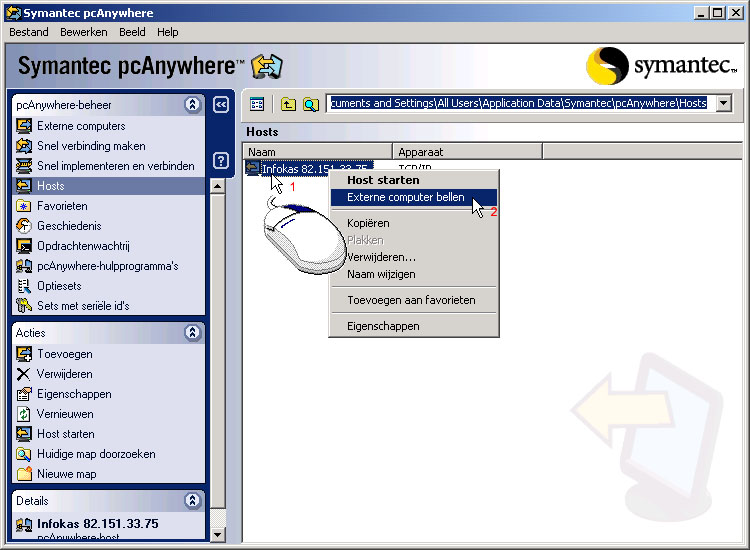Click the Externe computers icon in sidebar
Viewport: 750px width, 550px height.
[x=24, y=126]
